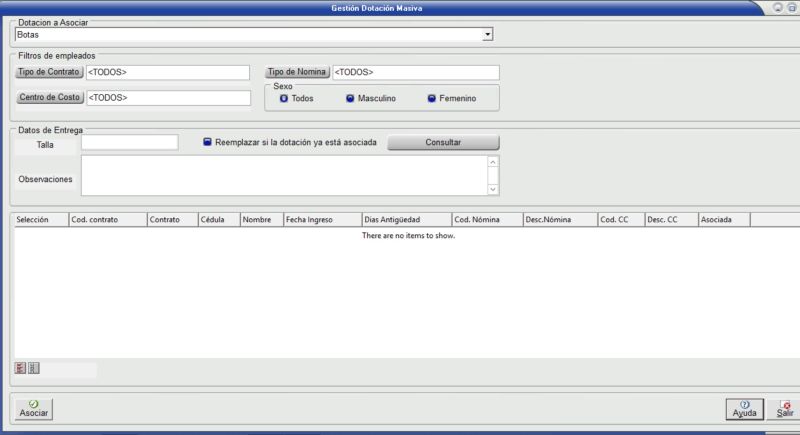Click the Salir exit button
This screenshot has height=435, width=800.
(x=786, y=408)
